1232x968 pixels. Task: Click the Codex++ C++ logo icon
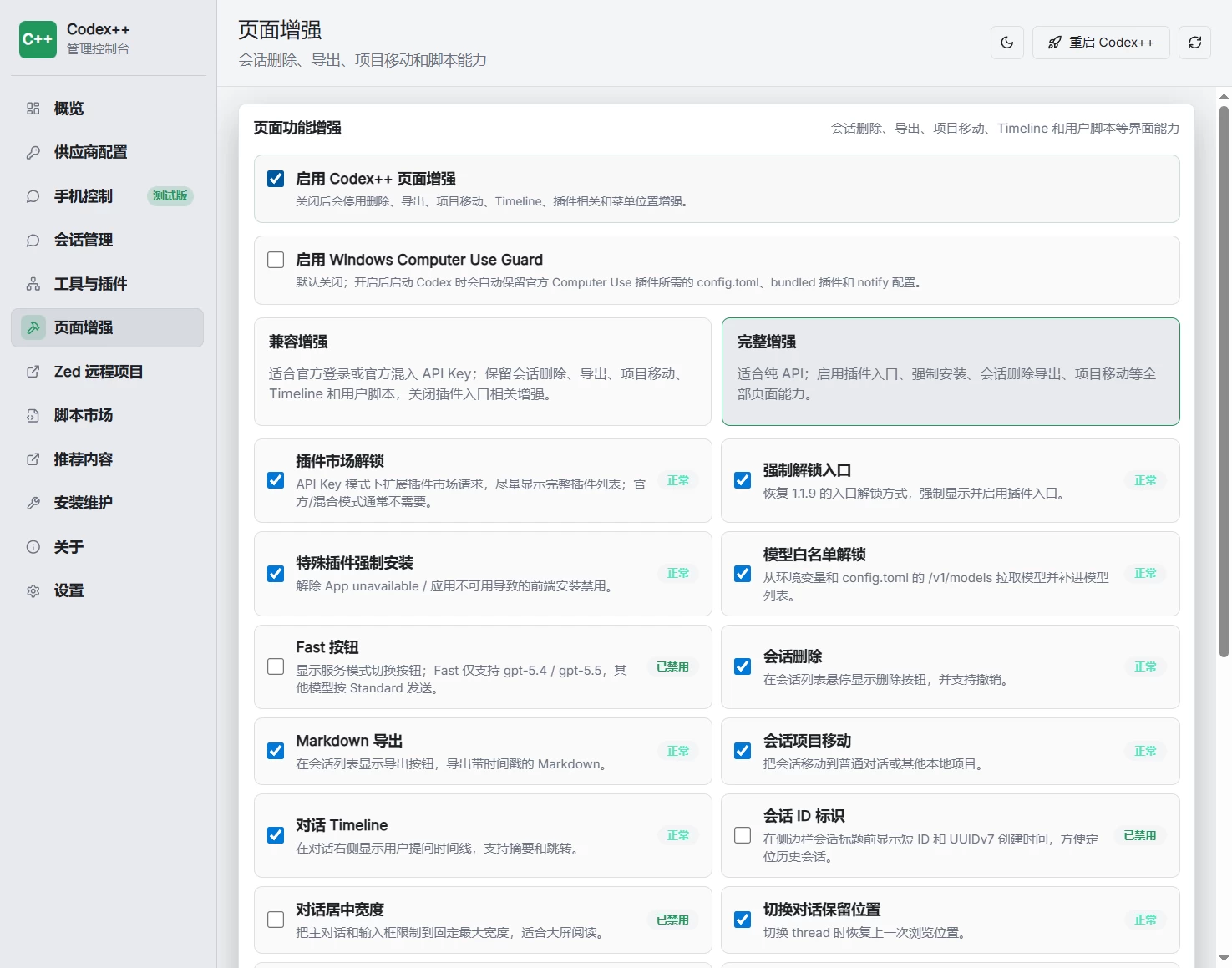pos(38,39)
